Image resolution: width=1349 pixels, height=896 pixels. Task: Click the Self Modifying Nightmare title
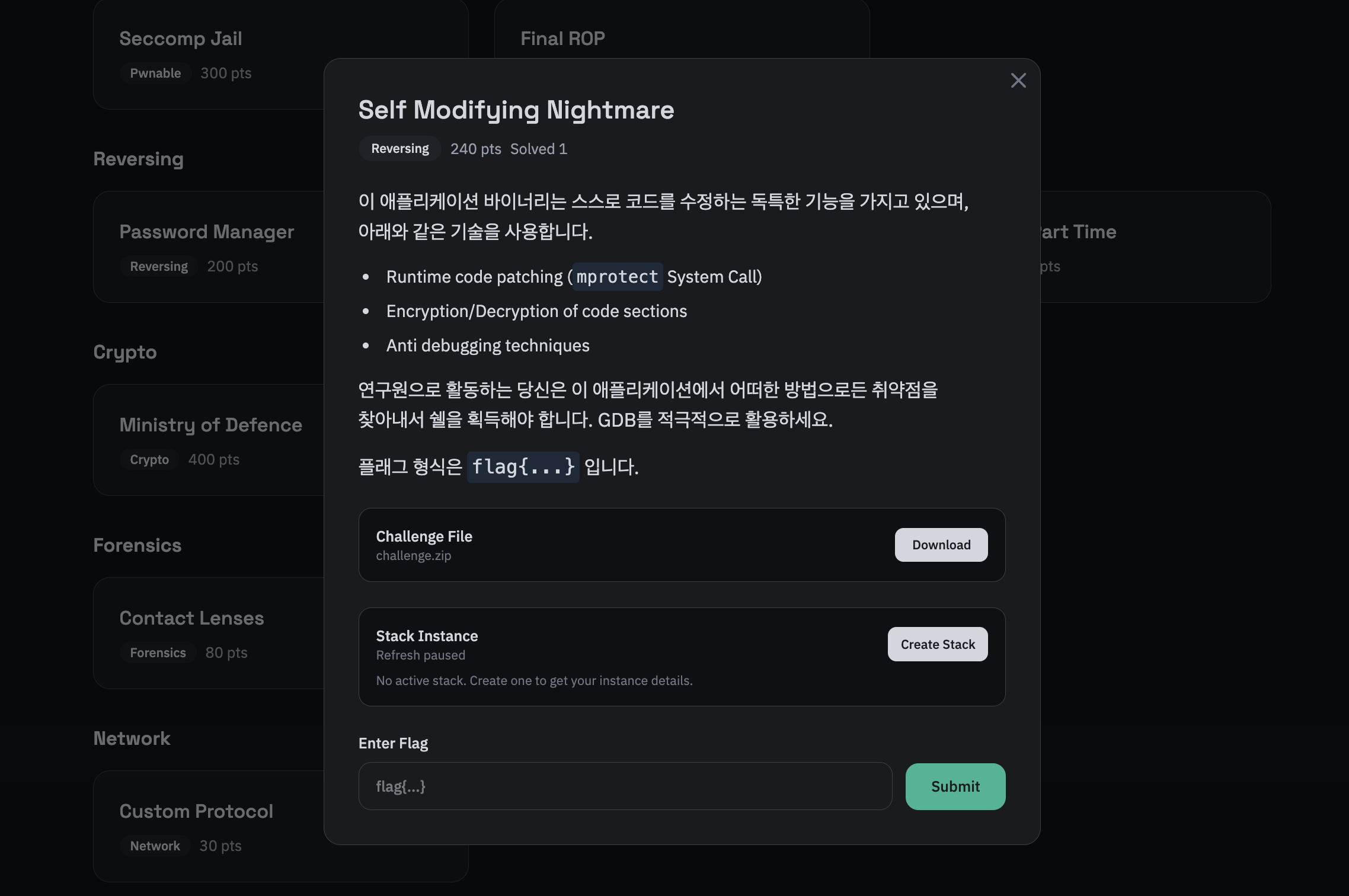point(516,110)
